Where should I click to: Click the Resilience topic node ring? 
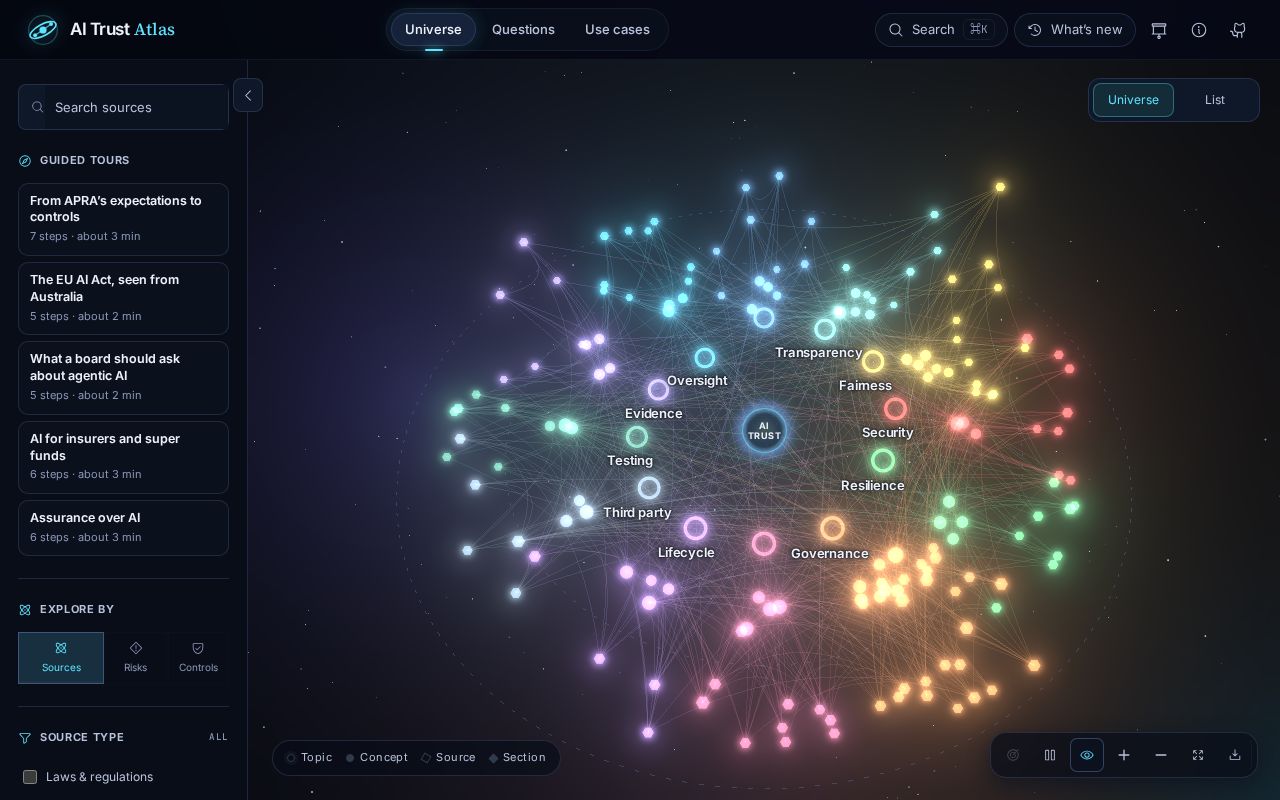(x=883, y=461)
